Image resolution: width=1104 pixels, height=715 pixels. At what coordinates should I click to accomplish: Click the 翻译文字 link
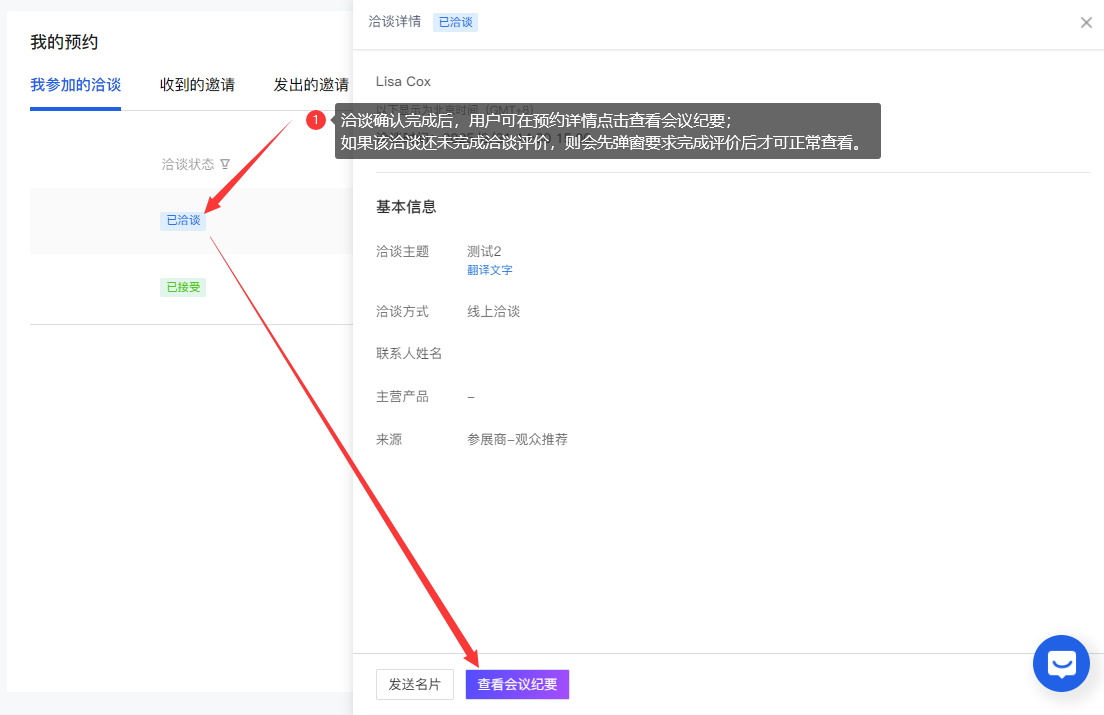click(490, 270)
